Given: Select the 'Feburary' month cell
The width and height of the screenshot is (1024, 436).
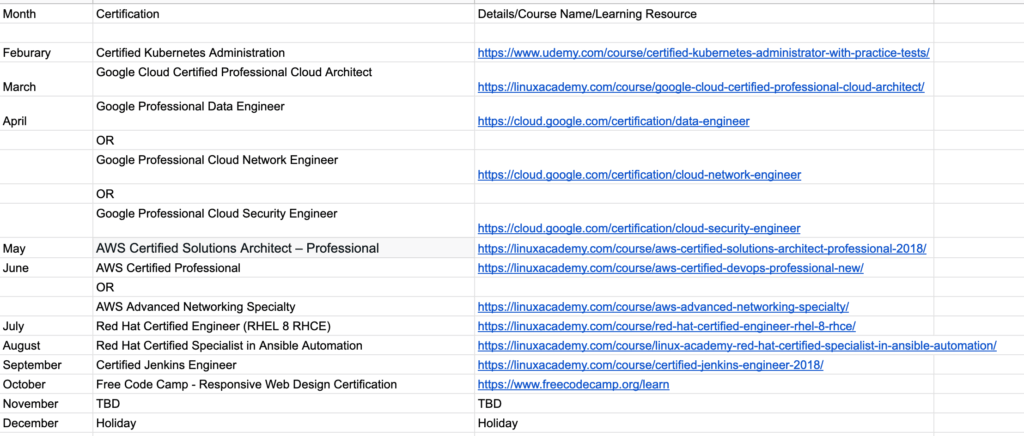Looking at the screenshot, I should click(x=46, y=53).
